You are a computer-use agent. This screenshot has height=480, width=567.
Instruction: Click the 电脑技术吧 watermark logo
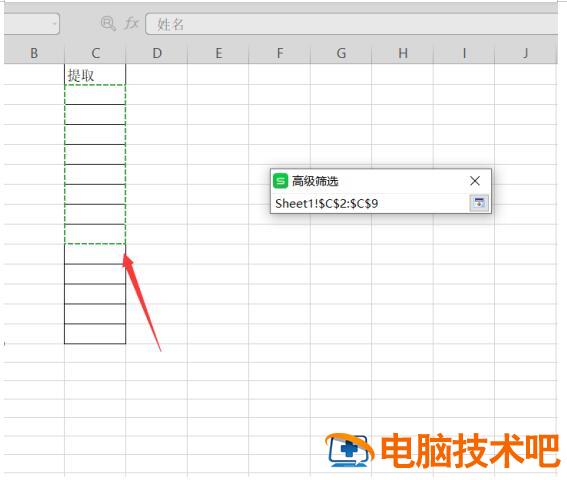(x=443, y=451)
